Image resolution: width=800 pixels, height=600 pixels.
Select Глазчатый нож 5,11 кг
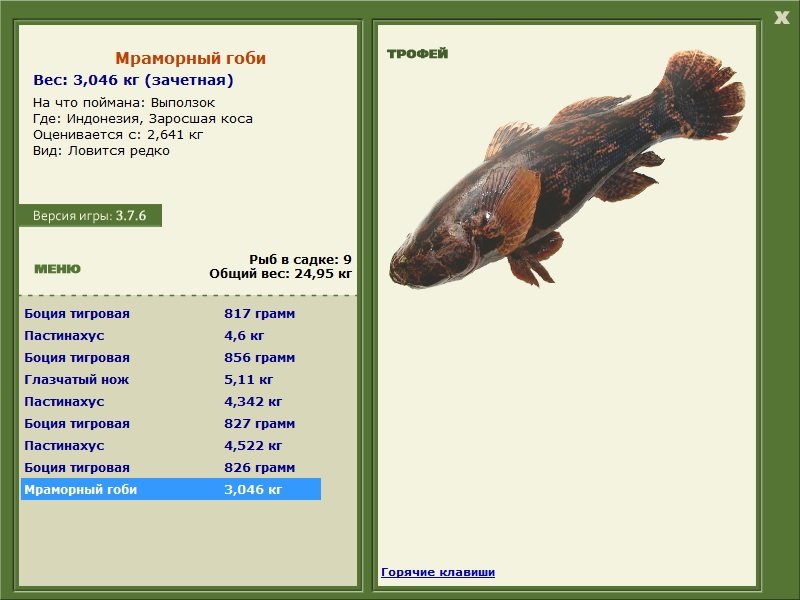click(x=170, y=379)
